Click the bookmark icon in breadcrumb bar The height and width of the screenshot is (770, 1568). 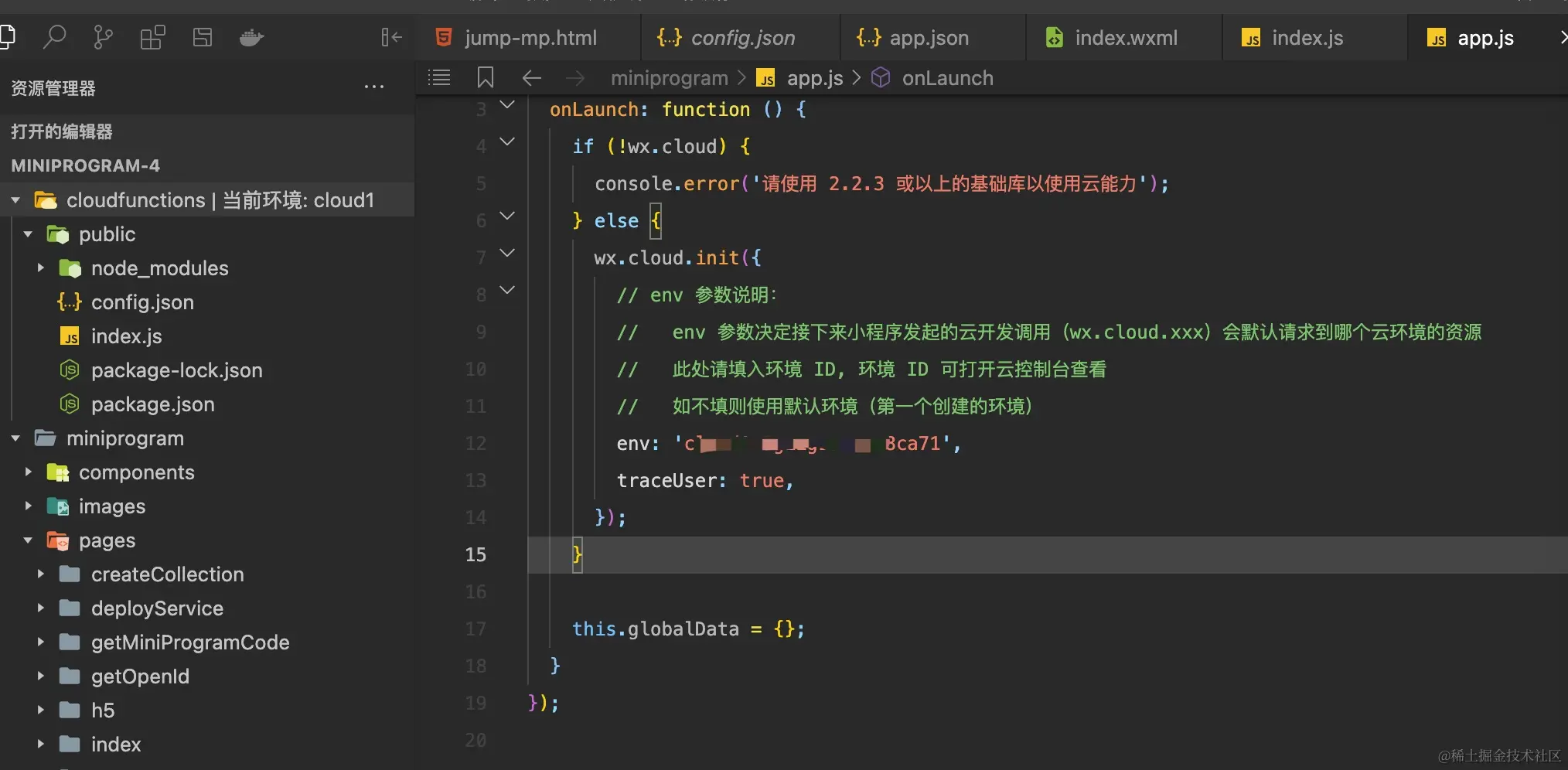[x=485, y=77]
